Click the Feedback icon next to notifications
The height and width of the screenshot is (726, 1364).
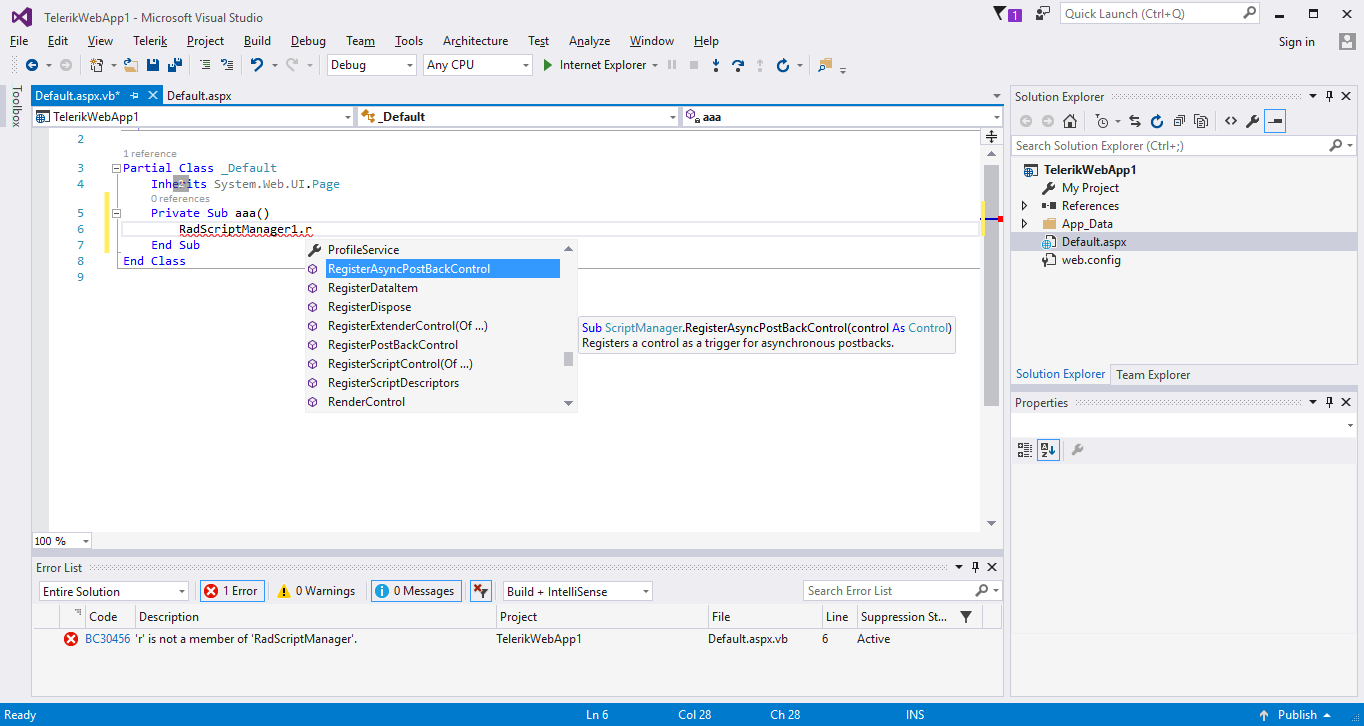tap(1043, 13)
